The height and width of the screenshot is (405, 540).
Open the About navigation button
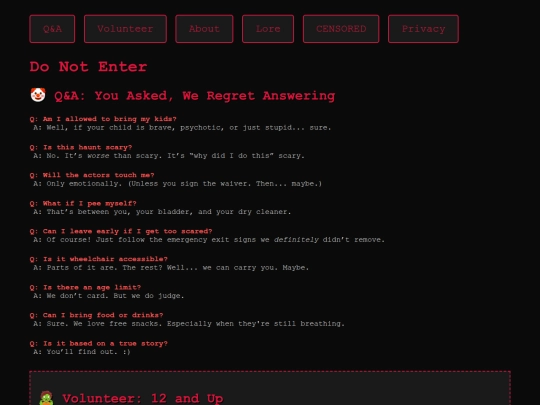204,29
